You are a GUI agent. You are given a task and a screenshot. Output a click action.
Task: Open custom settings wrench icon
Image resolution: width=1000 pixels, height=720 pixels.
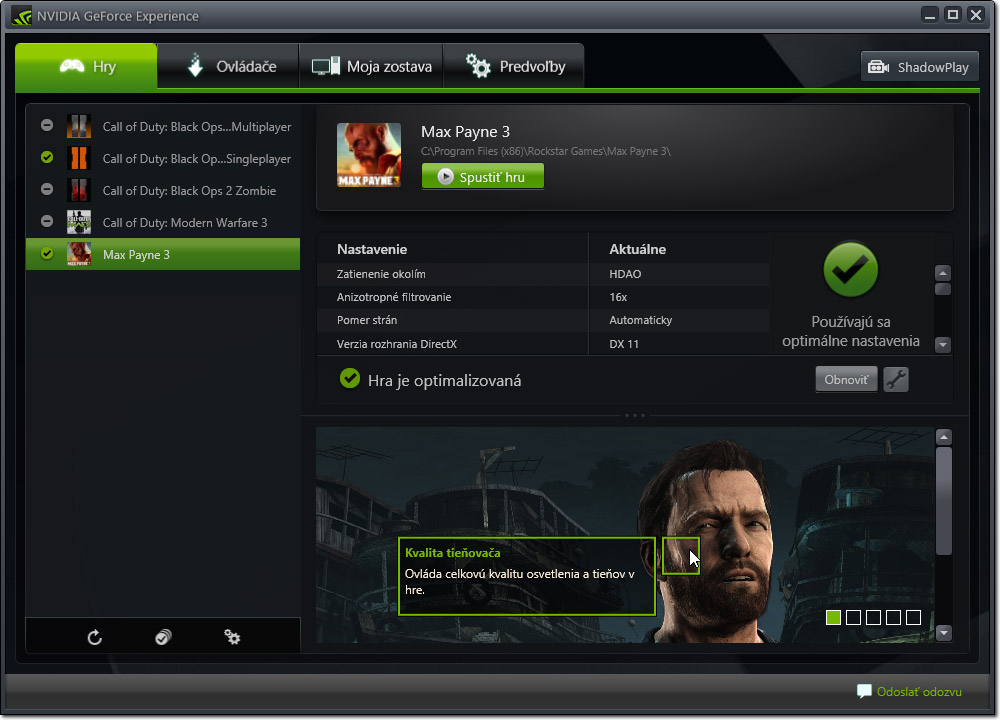pyautogui.click(x=896, y=379)
